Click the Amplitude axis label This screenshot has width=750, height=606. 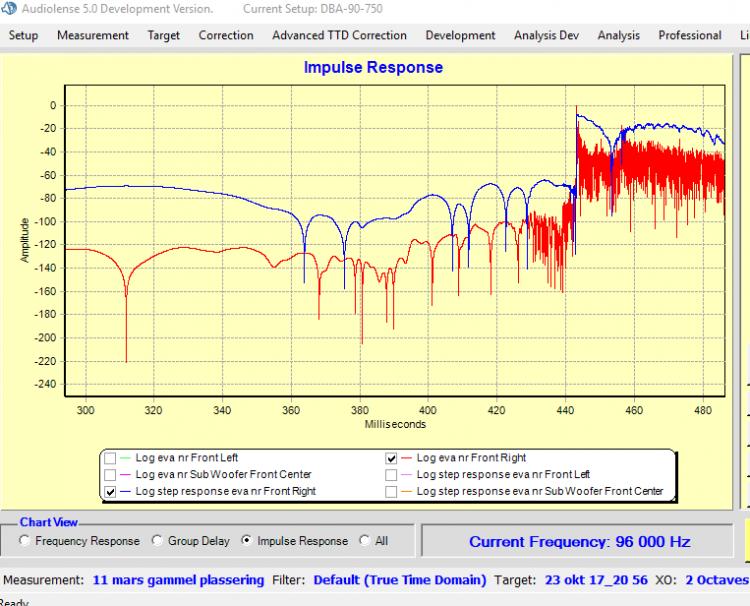tap(24, 241)
